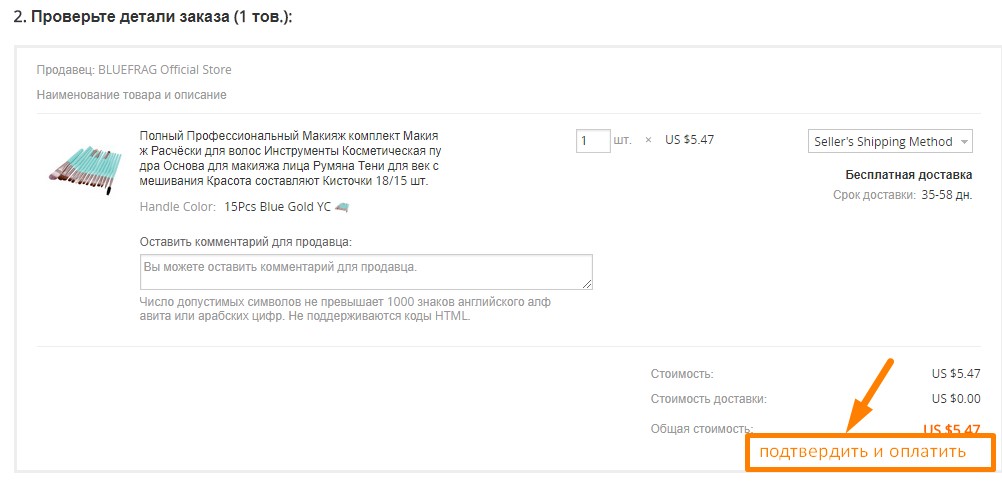
Task: Open the BLUEFRAG Official Store seller link
Action: [165, 70]
